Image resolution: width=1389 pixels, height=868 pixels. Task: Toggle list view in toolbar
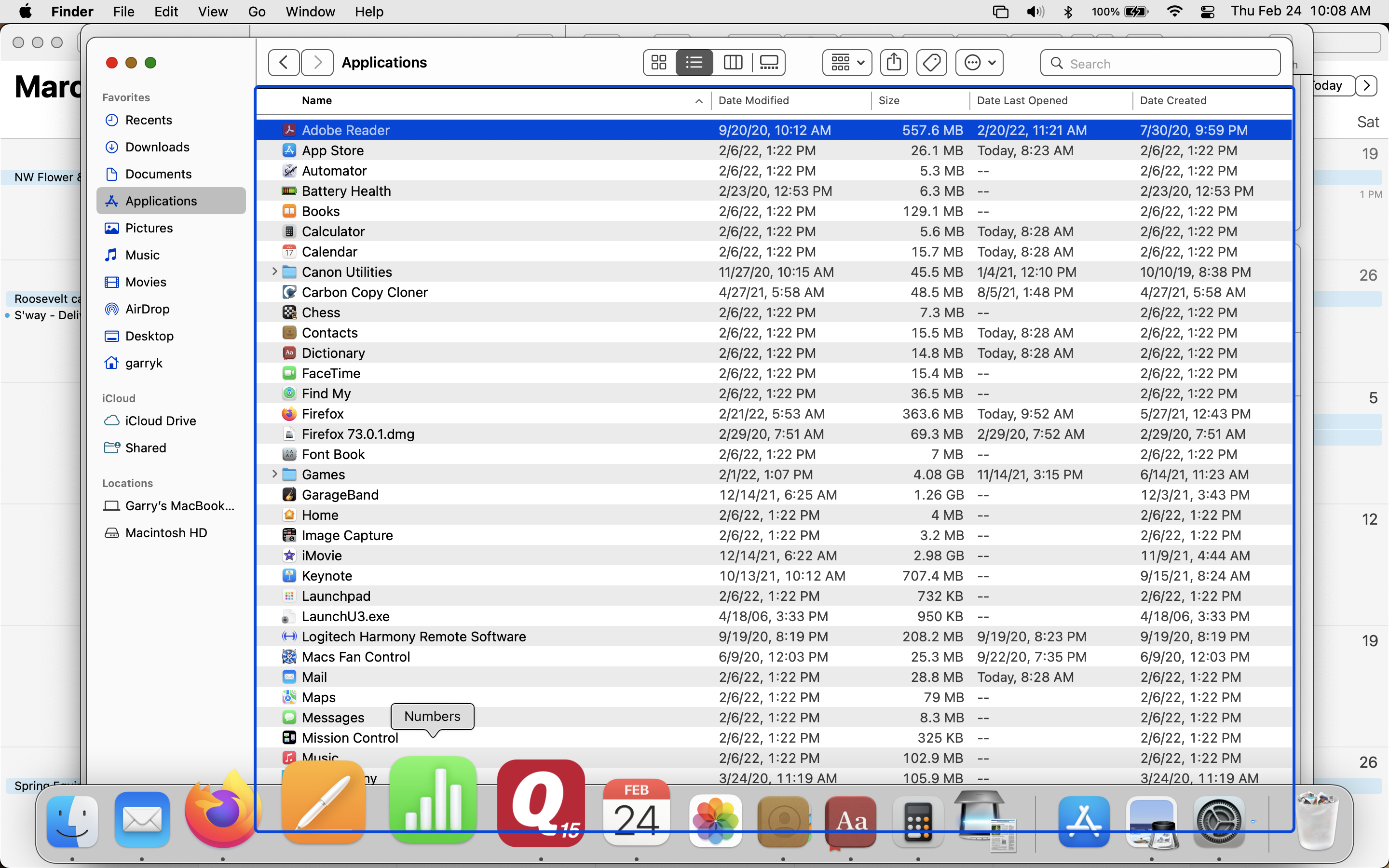694,63
